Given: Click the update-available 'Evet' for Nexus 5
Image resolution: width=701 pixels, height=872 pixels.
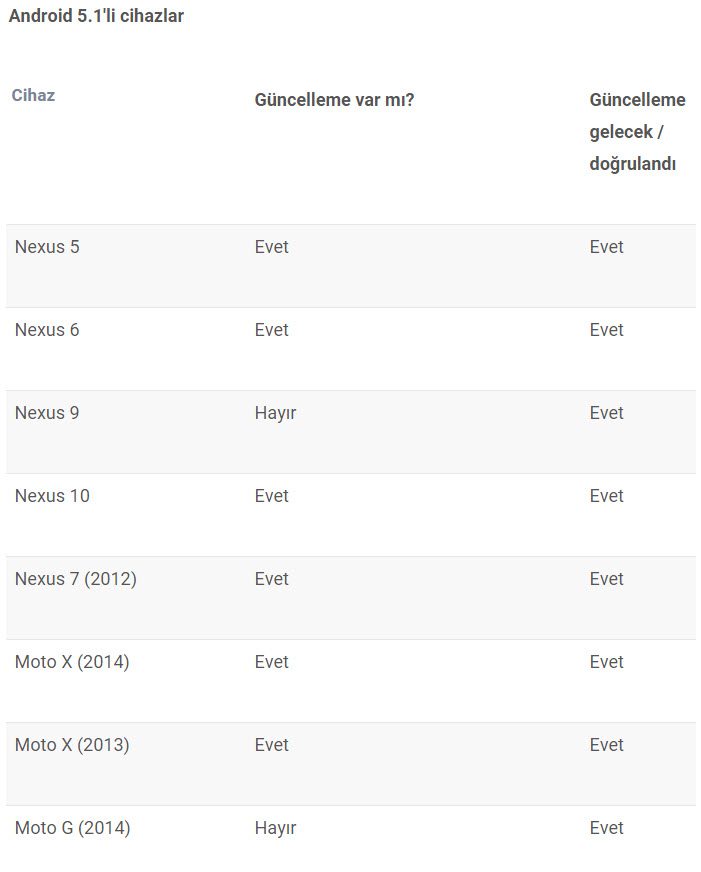Looking at the screenshot, I should [271, 246].
